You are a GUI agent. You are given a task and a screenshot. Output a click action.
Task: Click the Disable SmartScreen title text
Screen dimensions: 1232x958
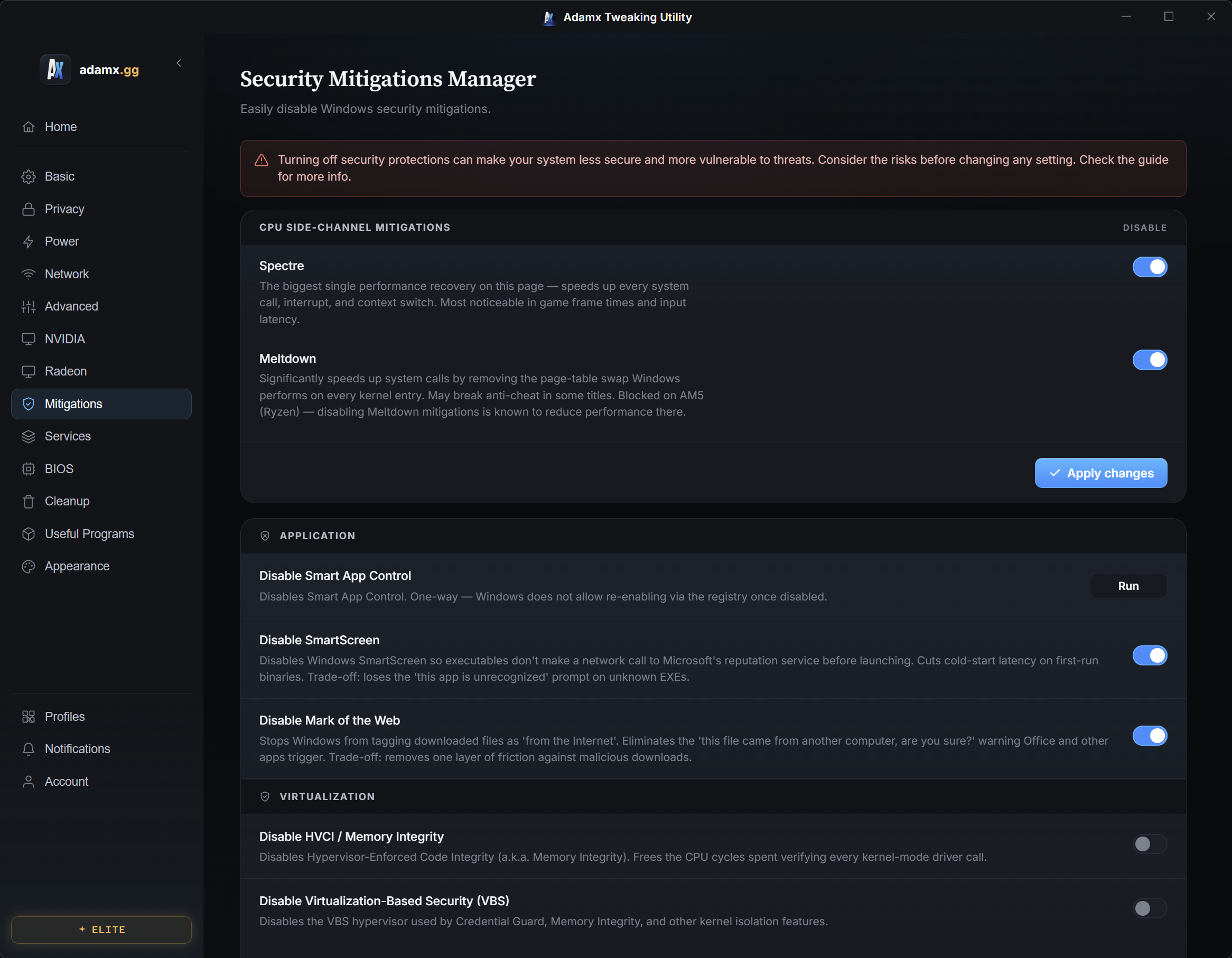[319, 640]
